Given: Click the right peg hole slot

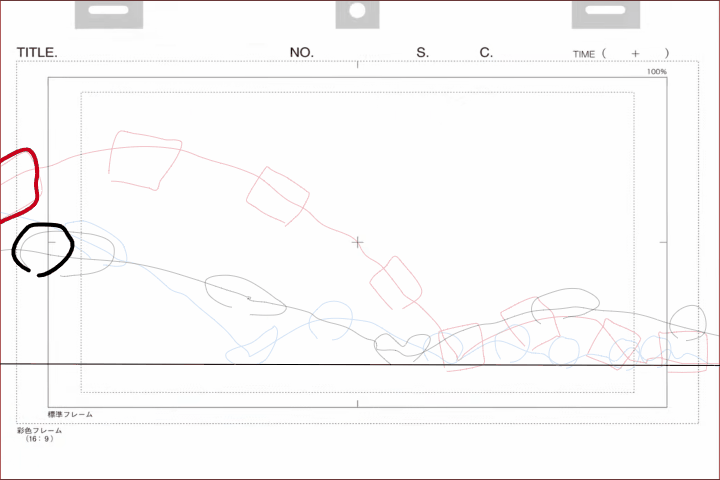Looking at the screenshot, I should tap(605, 12).
